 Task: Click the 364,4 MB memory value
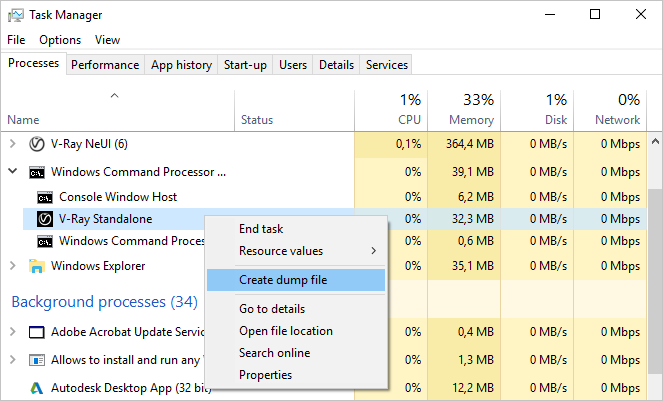tap(470, 144)
